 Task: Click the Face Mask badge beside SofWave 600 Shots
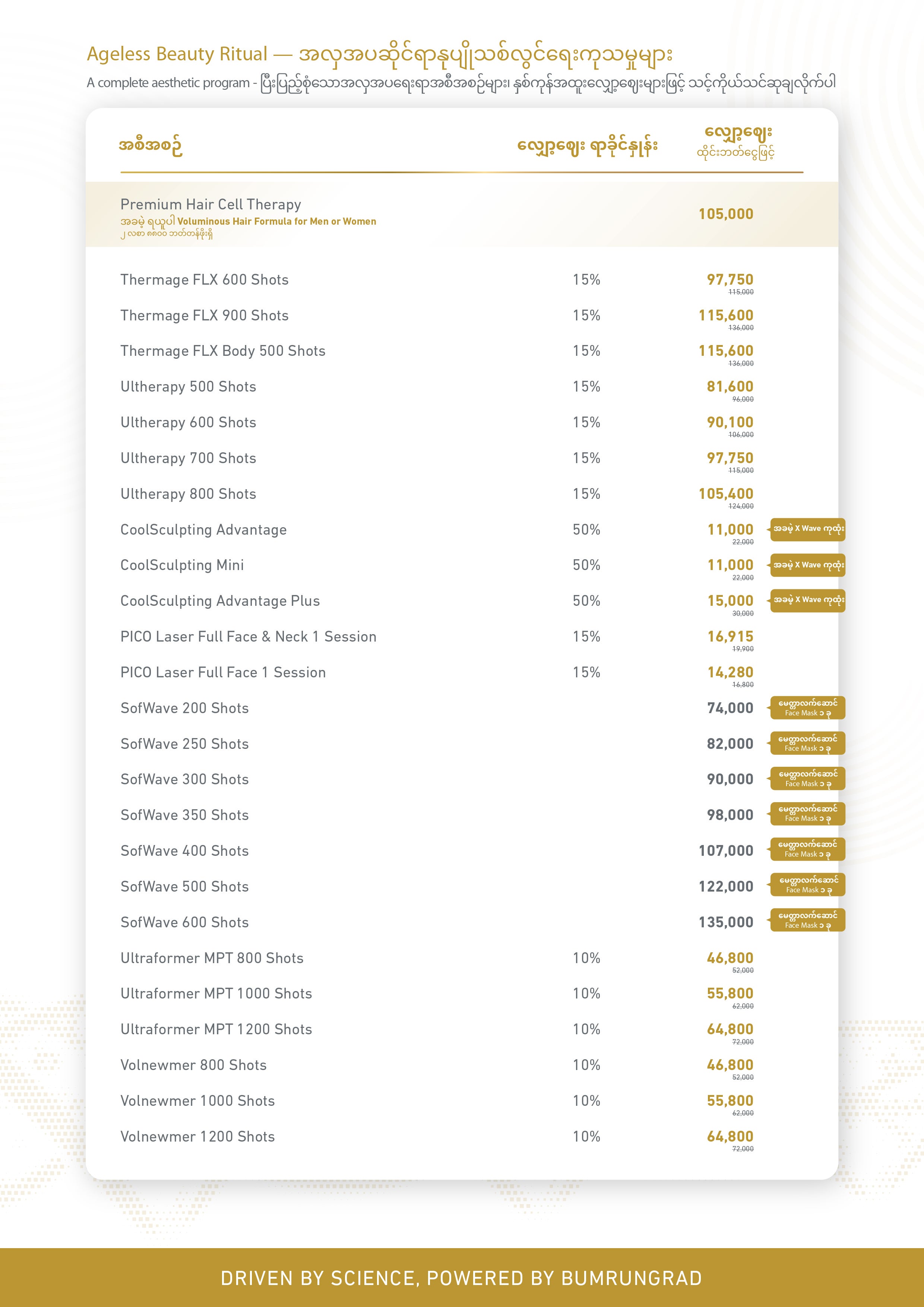tap(807, 921)
